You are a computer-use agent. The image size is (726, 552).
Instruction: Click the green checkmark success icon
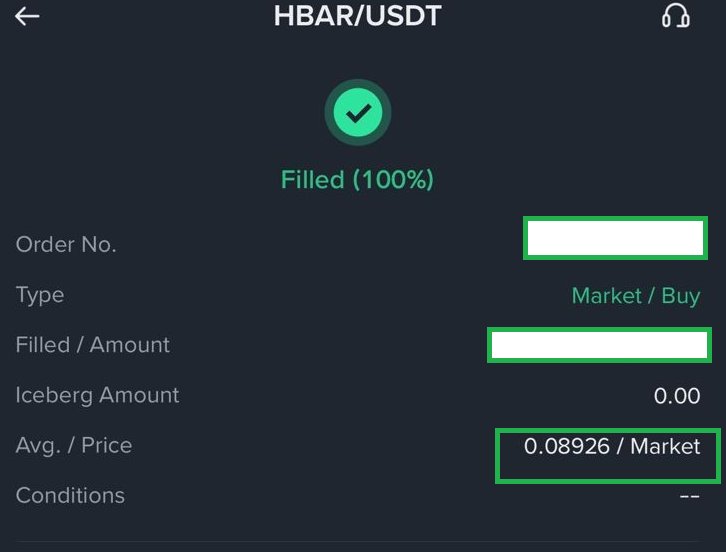point(357,114)
